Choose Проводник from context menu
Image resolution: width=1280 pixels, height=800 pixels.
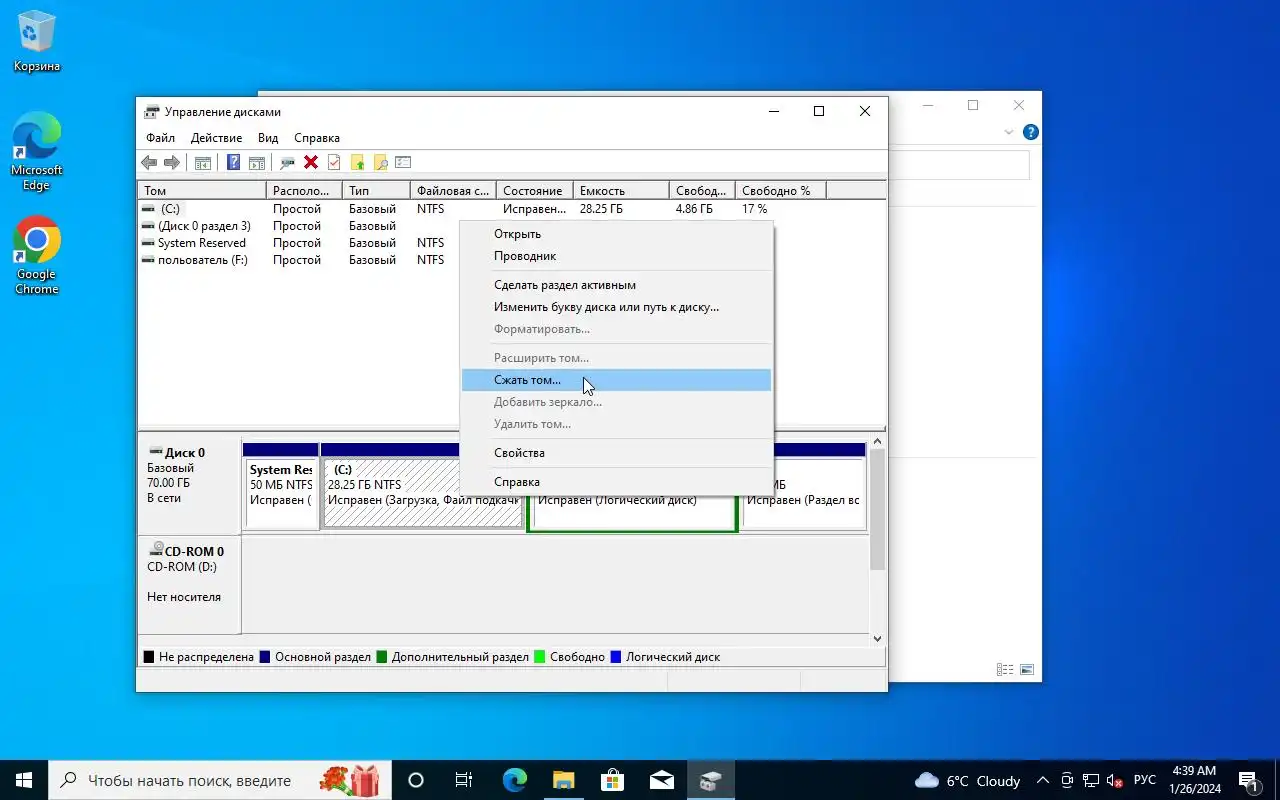click(616, 256)
